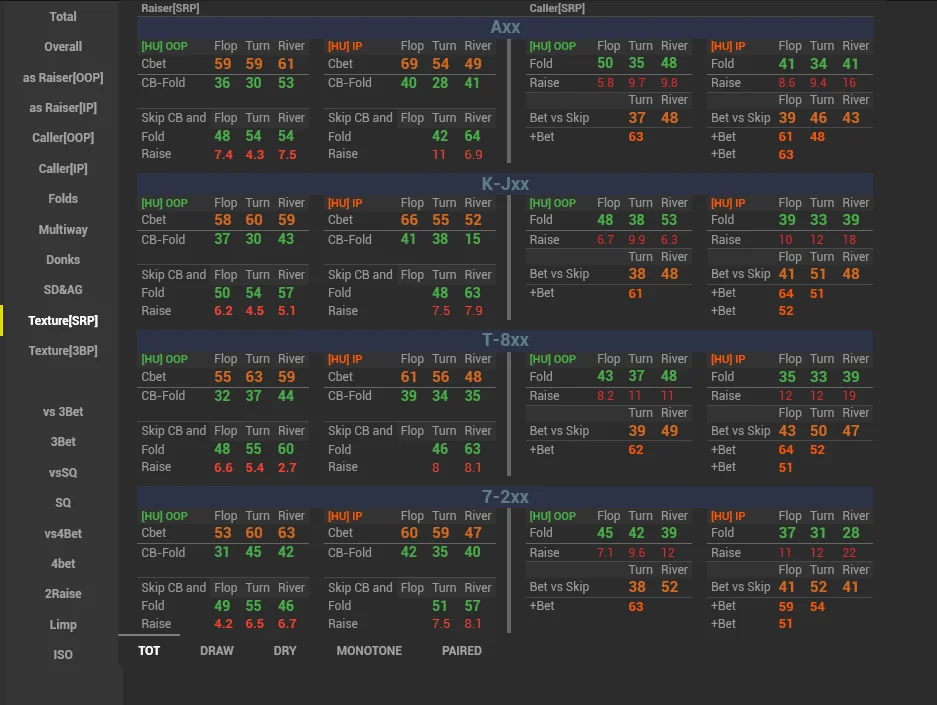Open vs 3Bet sidebar entry
Viewport: 937px width, 705px height.
tap(63, 412)
